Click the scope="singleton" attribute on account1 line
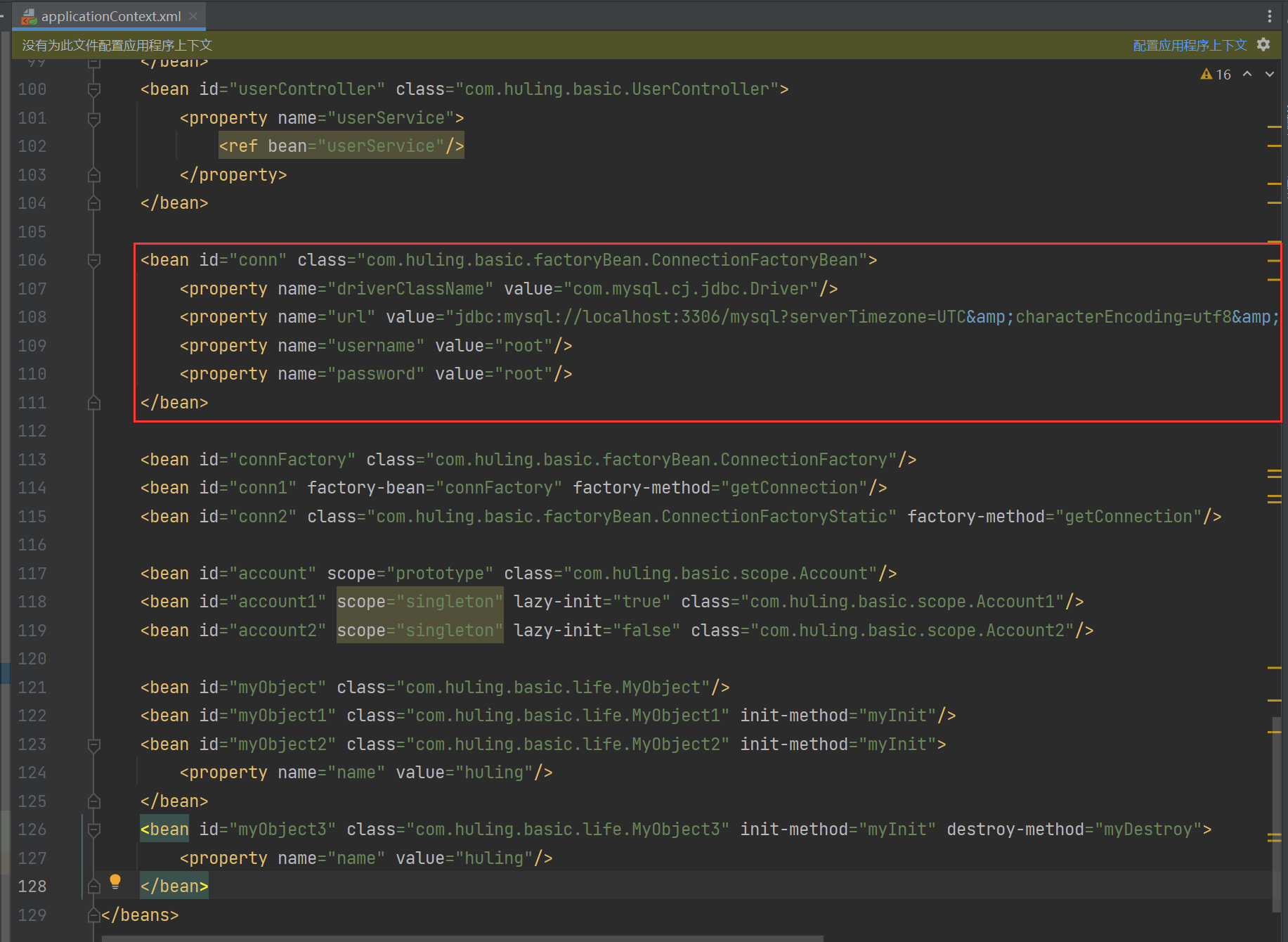Viewport: 1288px width, 942px height. tap(420, 602)
